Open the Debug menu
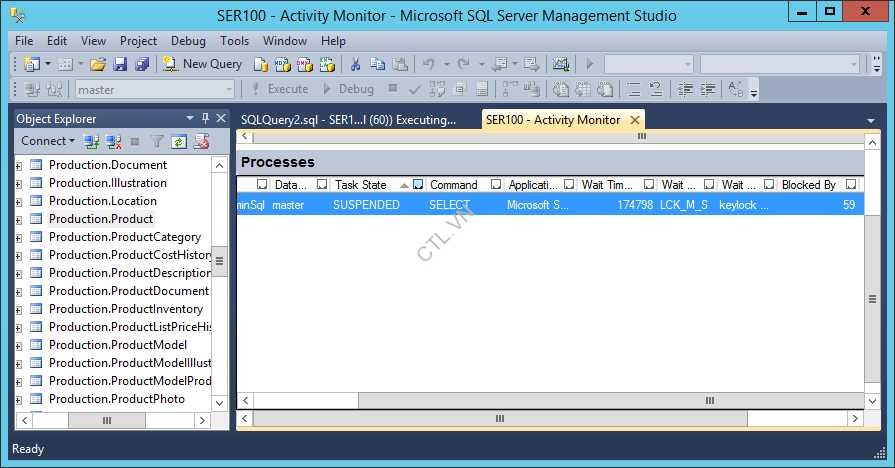This screenshot has width=895, height=468. point(188,41)
